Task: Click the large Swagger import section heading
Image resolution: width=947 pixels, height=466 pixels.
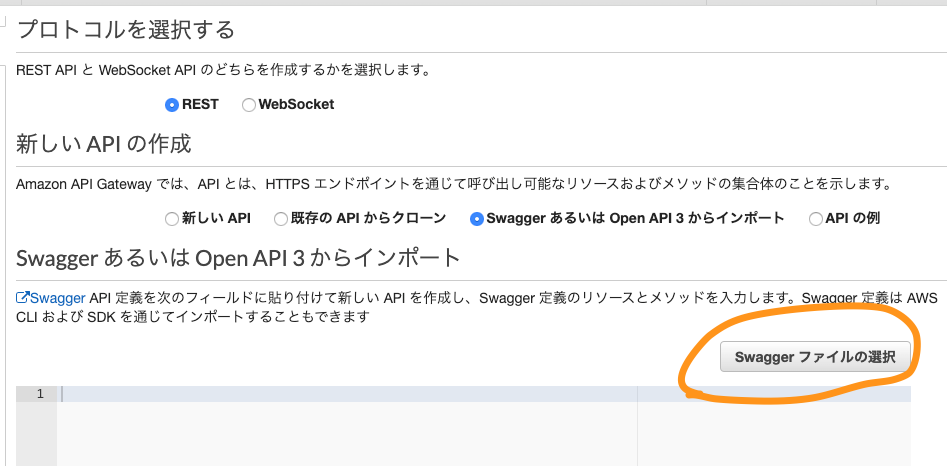Action: coord(239,258)
